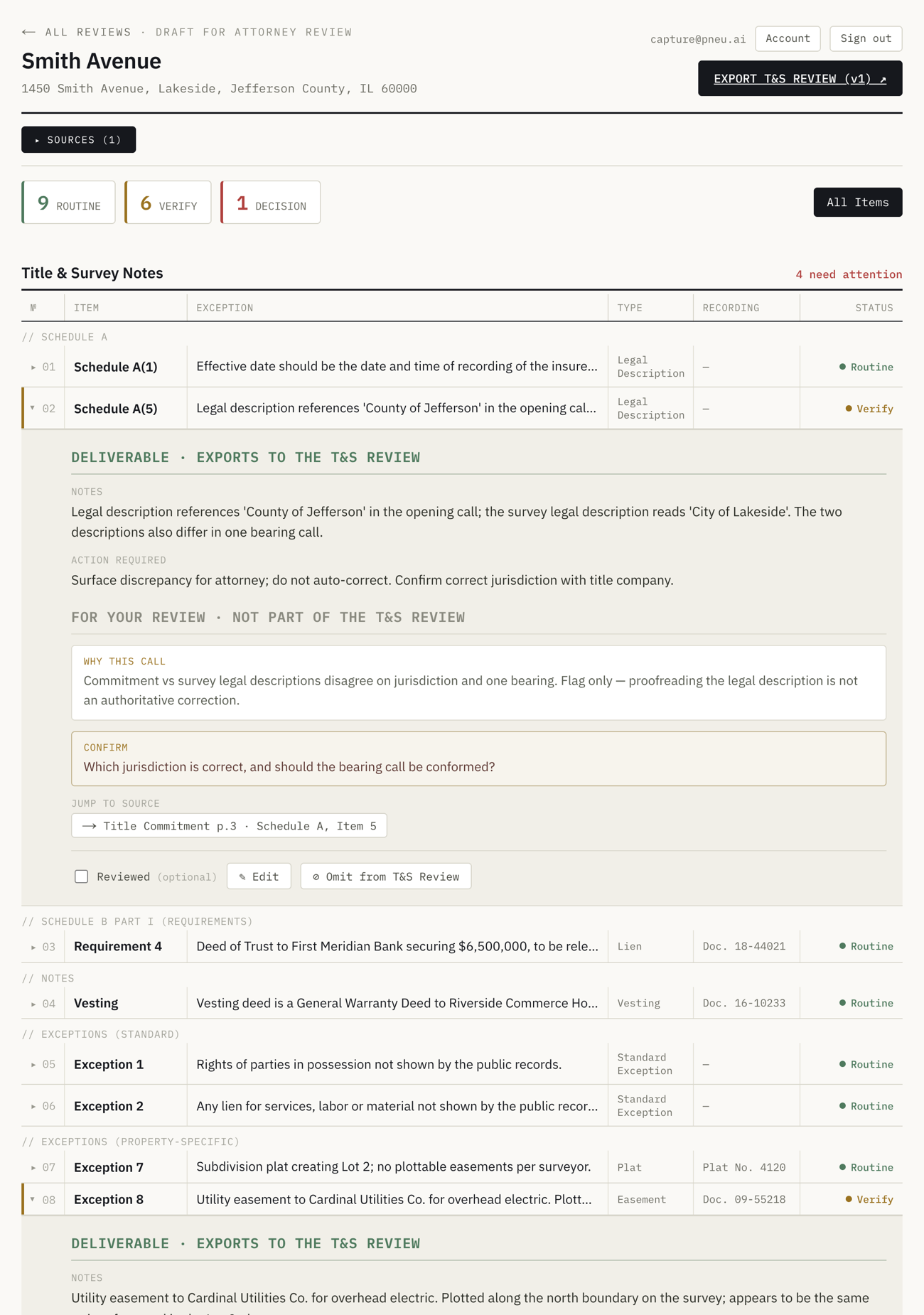This screenshot has height=1315, width=924.
Task: Show All Items
Action: 857,203
